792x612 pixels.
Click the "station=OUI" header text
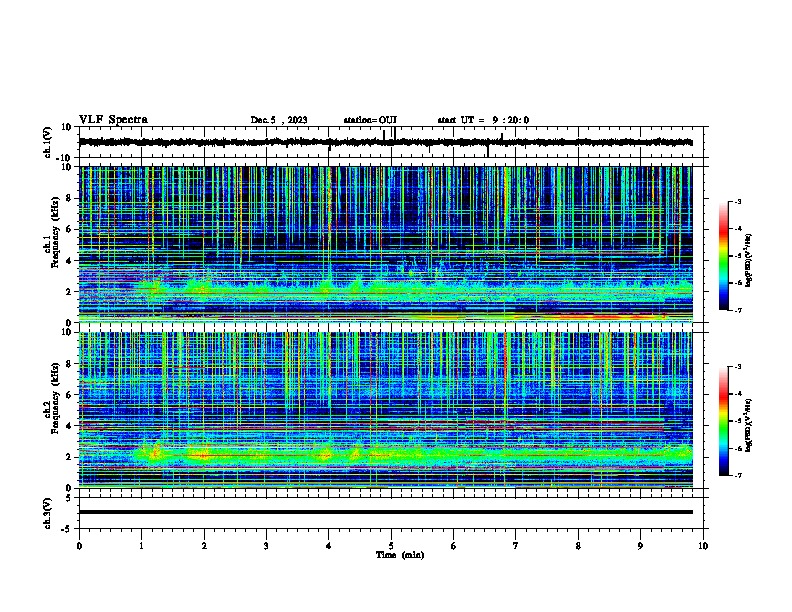[x=370, y=120]
